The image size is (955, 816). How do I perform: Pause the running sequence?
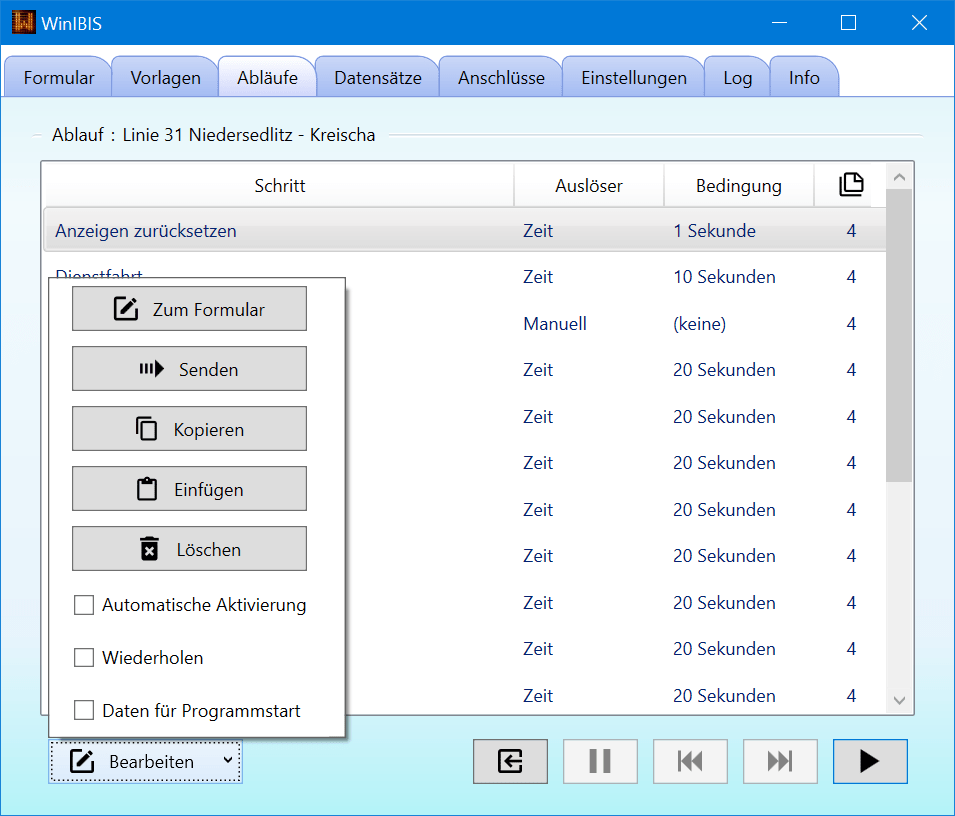tap(600, 761)
